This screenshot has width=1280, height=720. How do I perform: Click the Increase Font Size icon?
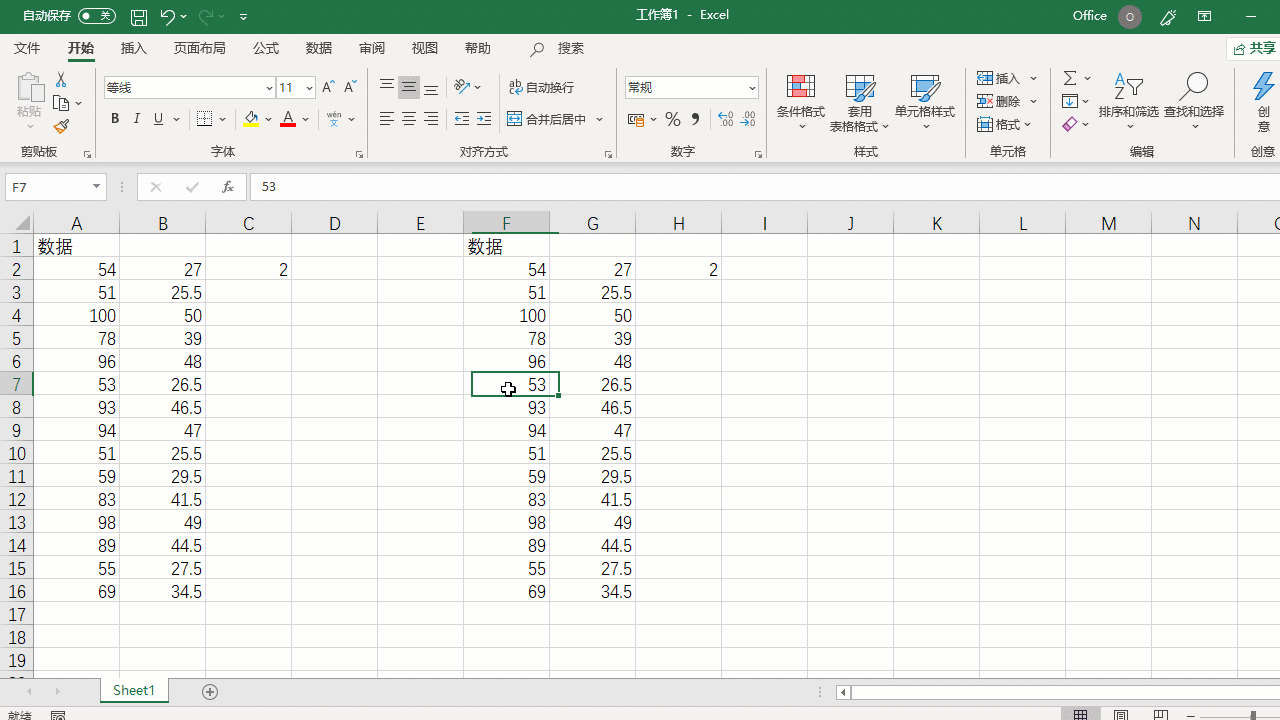point(328,88)
